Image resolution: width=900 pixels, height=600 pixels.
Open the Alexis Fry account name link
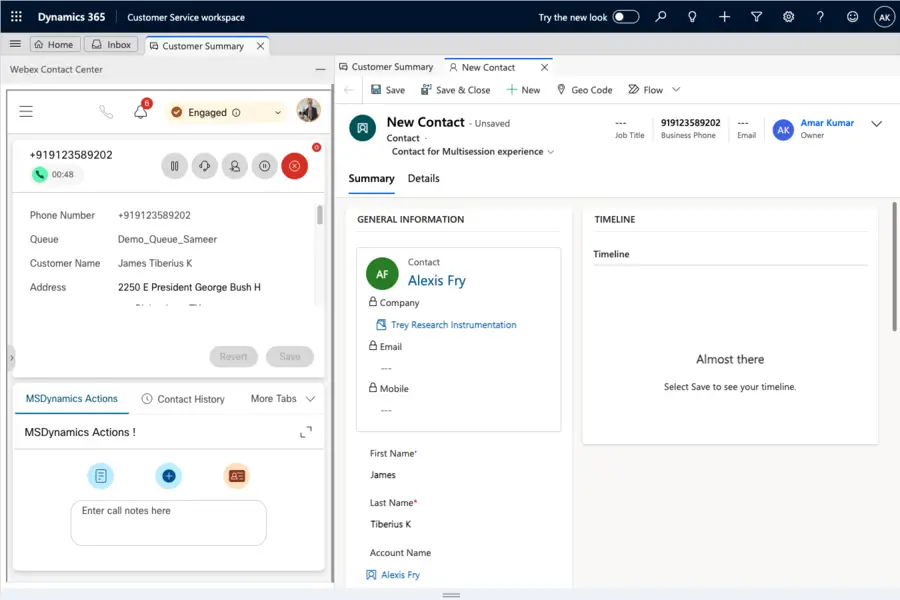(401, 575)
